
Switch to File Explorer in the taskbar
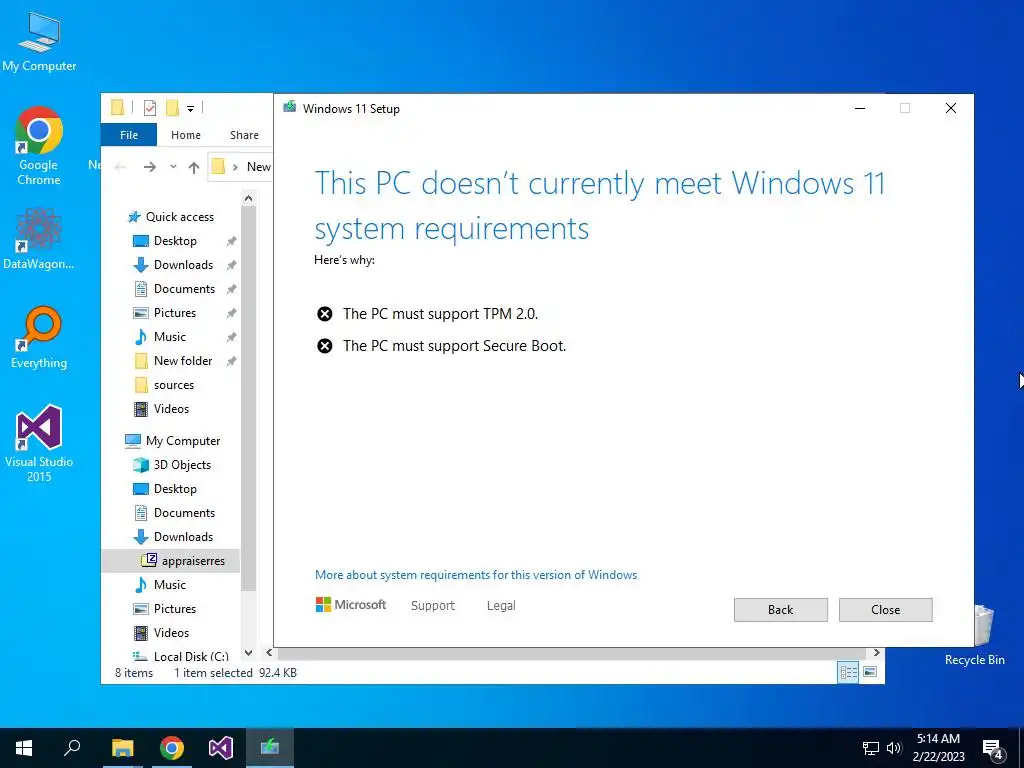pyautogui.click(x=122, y=748)
